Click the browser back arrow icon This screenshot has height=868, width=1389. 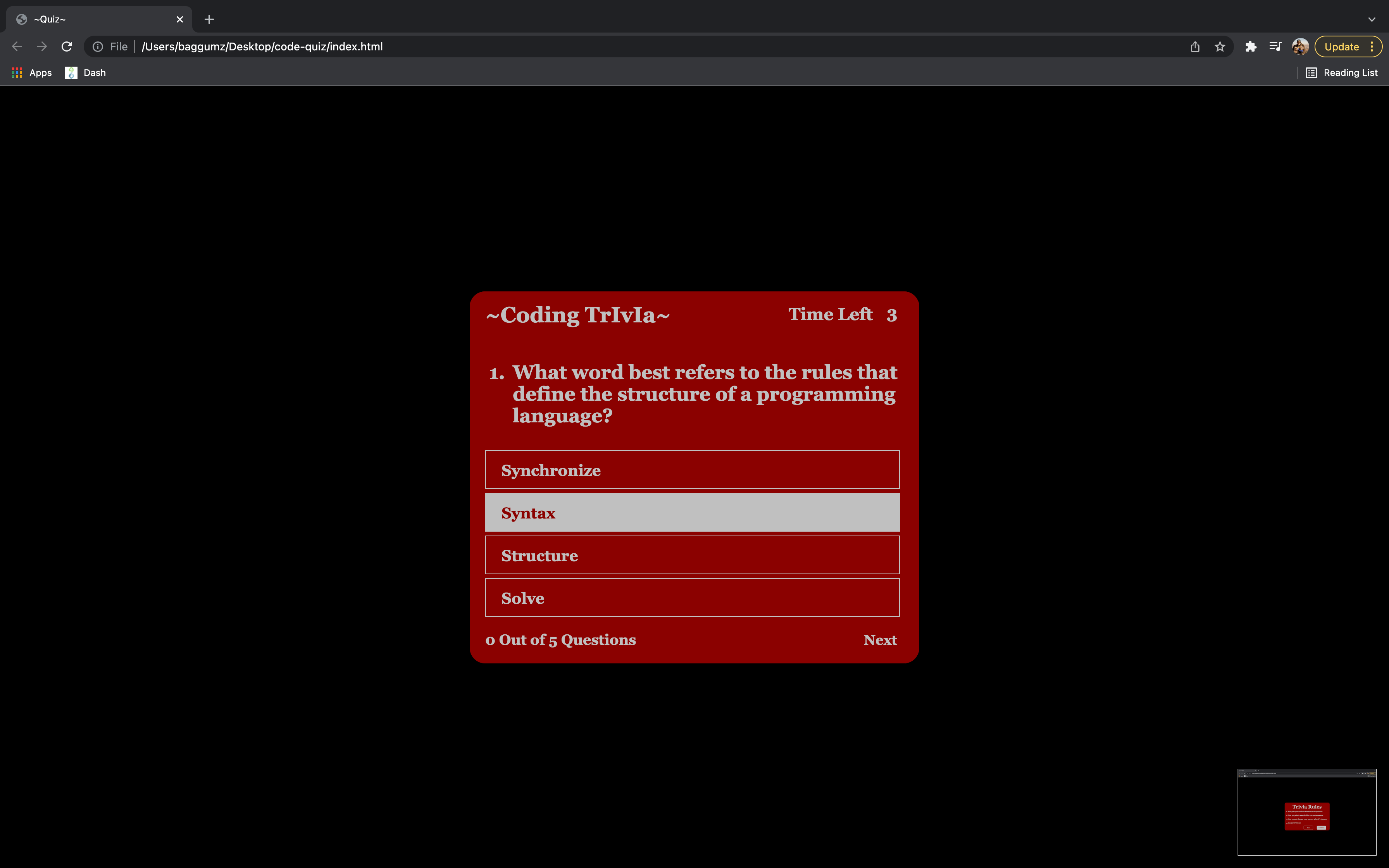(17, 46)
